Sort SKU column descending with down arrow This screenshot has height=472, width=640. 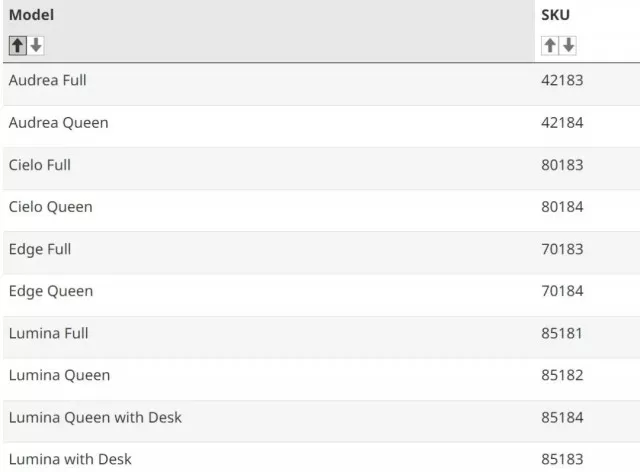(568, 45)
